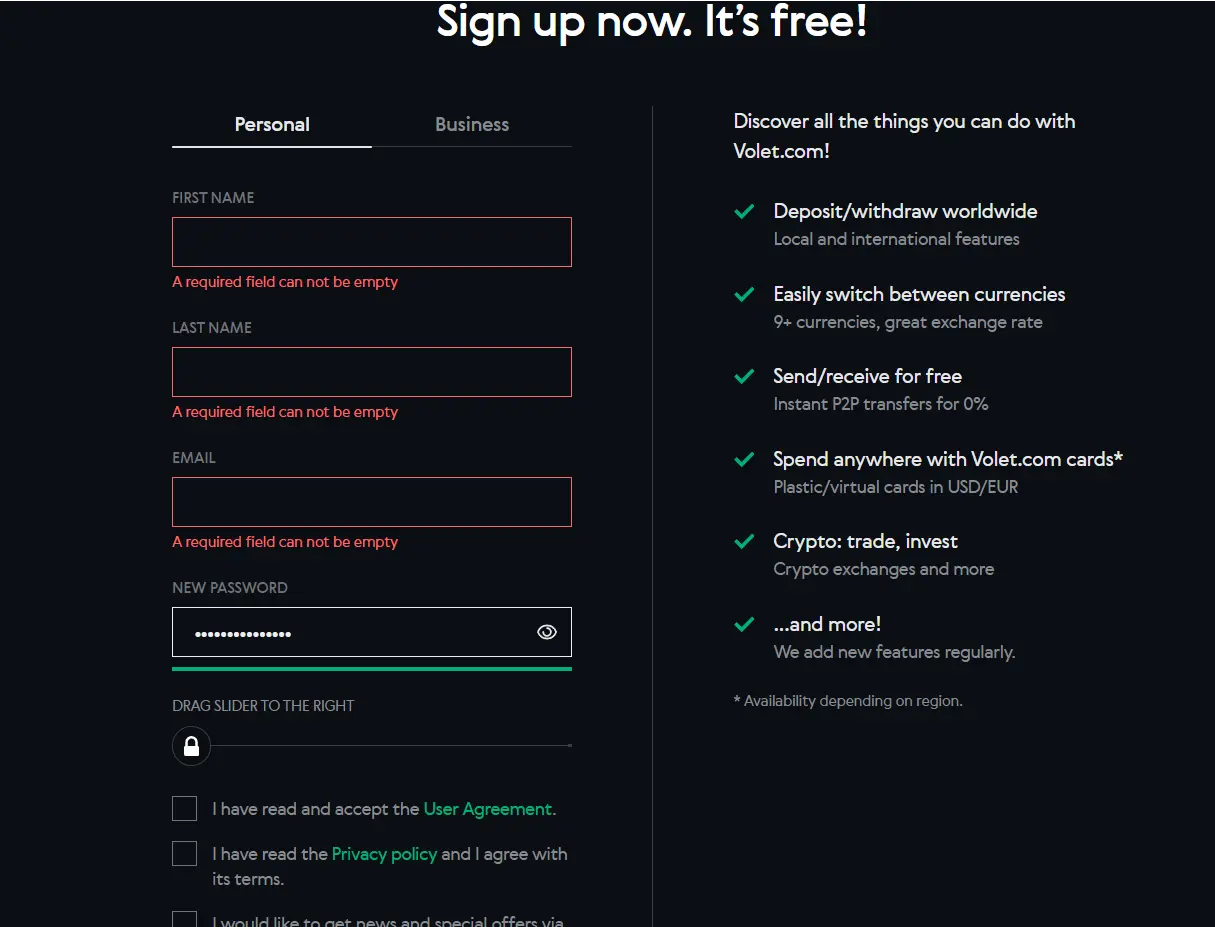This screenshot has height=927, width=1215.
Task: Click checkmark next to Spend anywhere with Volet.com cards
Action: point(744,460)
